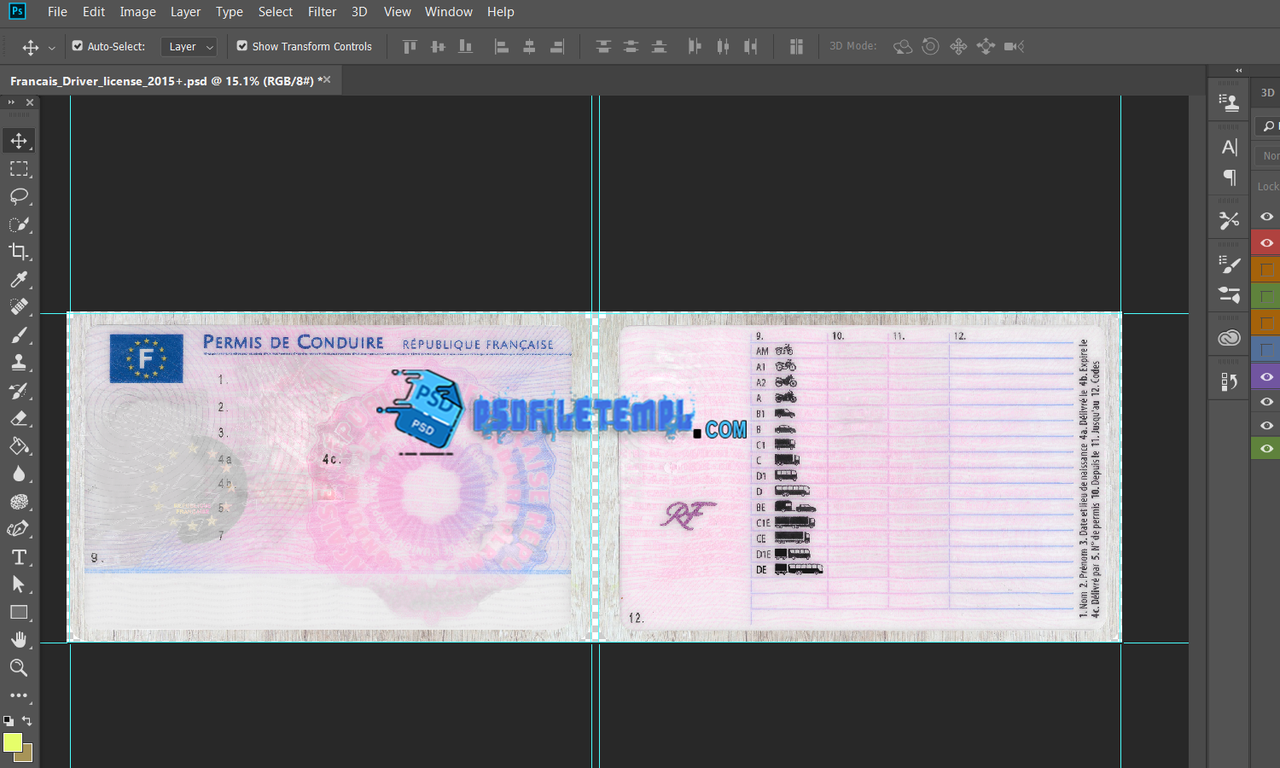Select the Move tool in the toolbox

pos(19,141)
